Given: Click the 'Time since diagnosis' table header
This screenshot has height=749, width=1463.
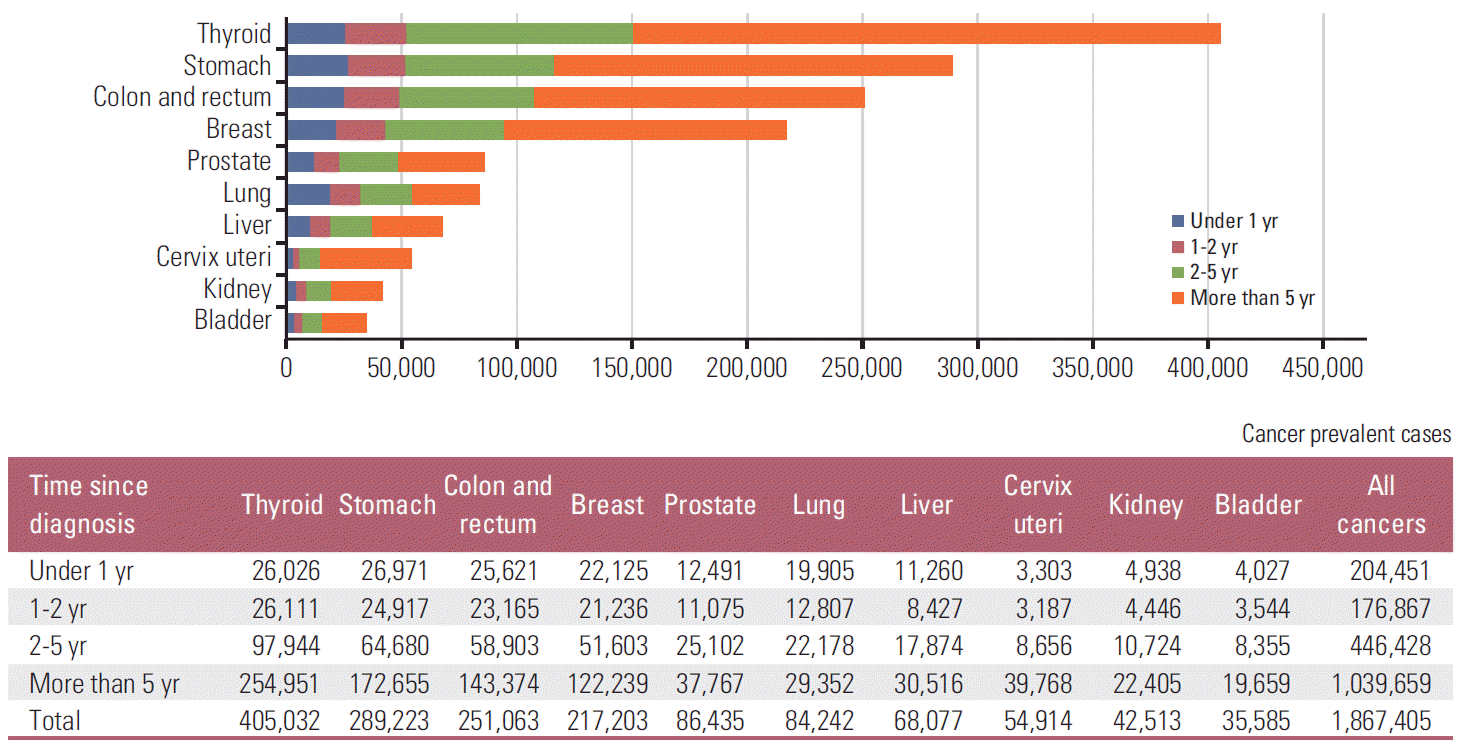Looking at the screenshot, I should coord(89,505).
